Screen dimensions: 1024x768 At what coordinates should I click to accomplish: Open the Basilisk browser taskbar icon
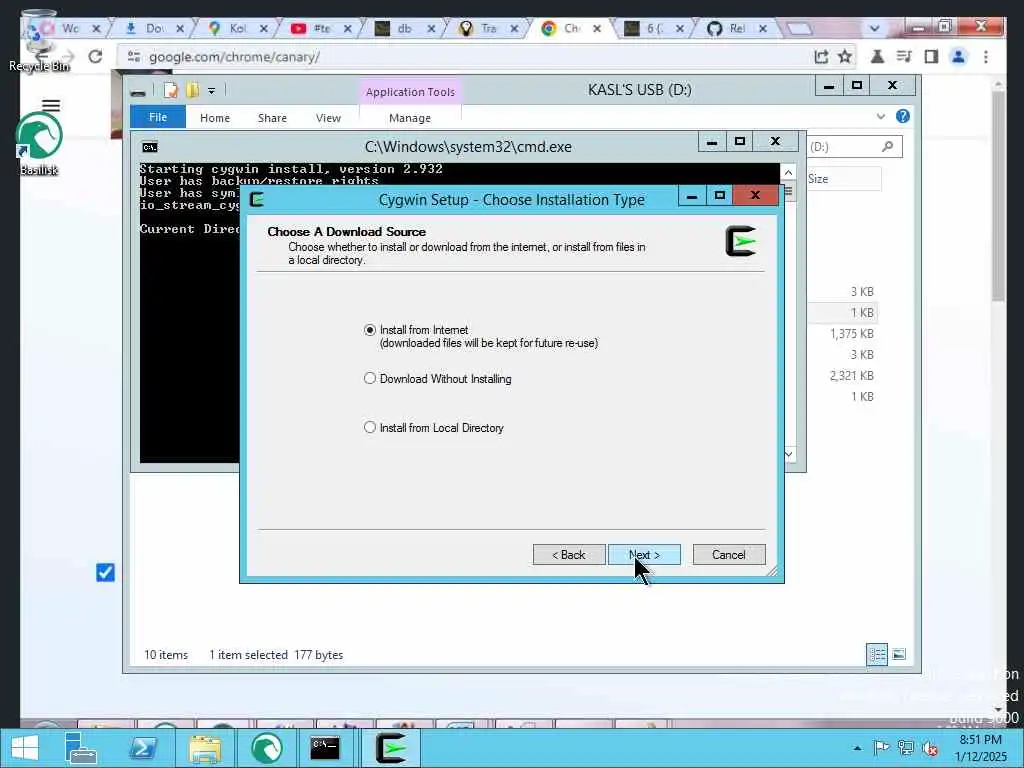pyautogui.click(x=266, y=748)
